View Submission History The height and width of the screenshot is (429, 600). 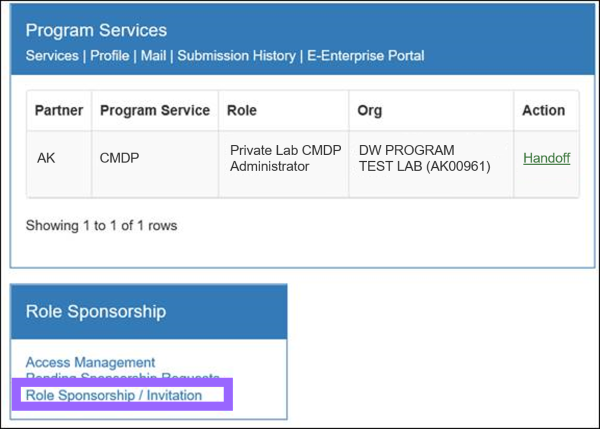[x=236, y=55]
